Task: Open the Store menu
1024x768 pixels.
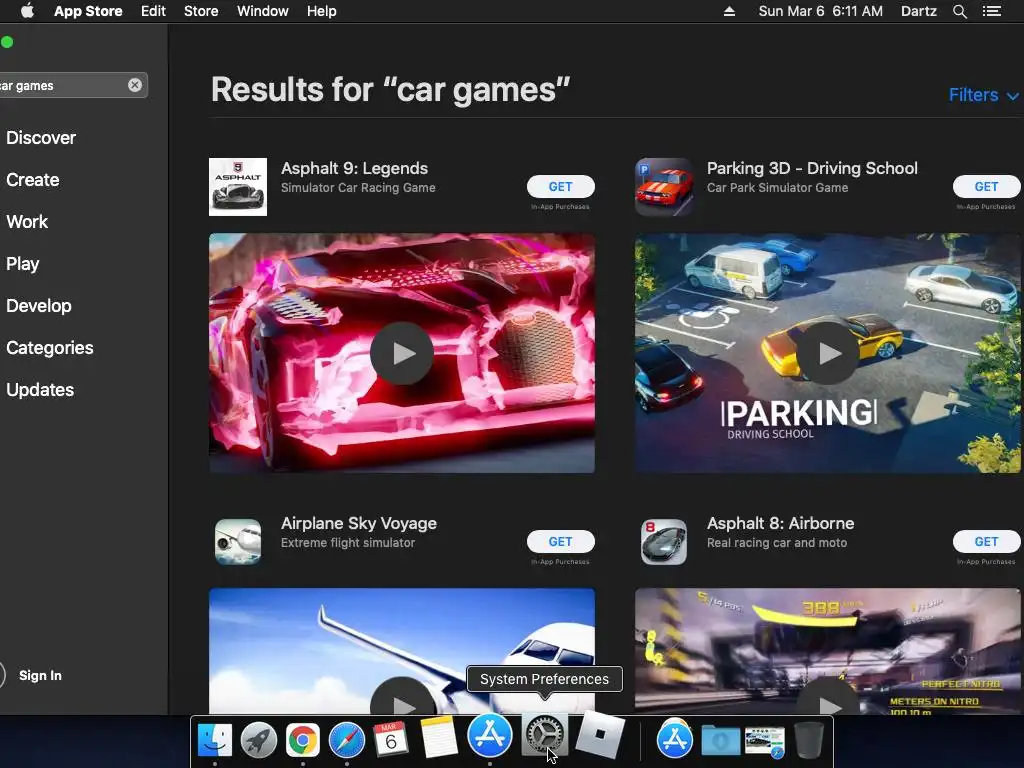Action: pos(201,11)
